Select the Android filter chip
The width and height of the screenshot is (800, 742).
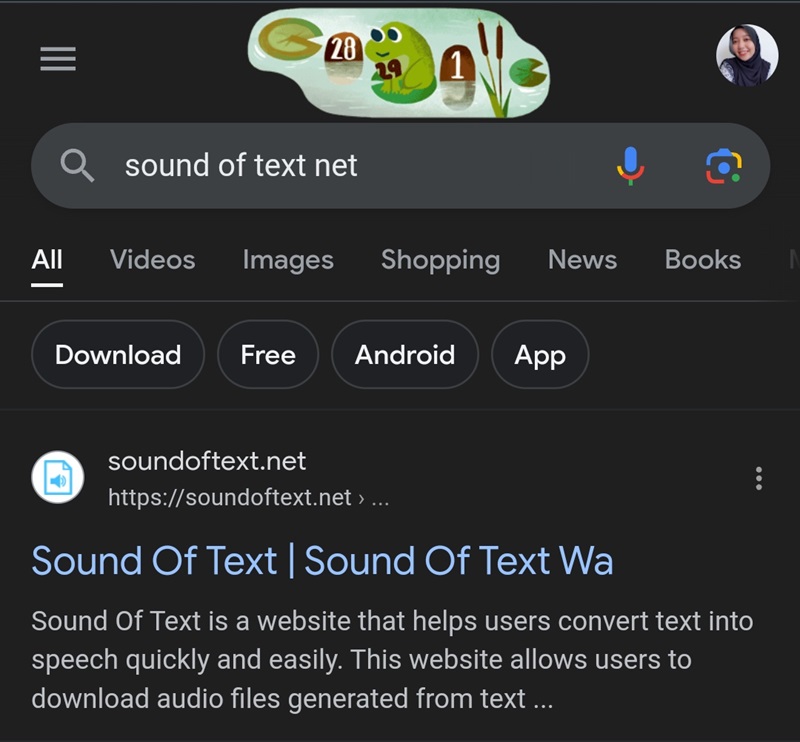405,355
